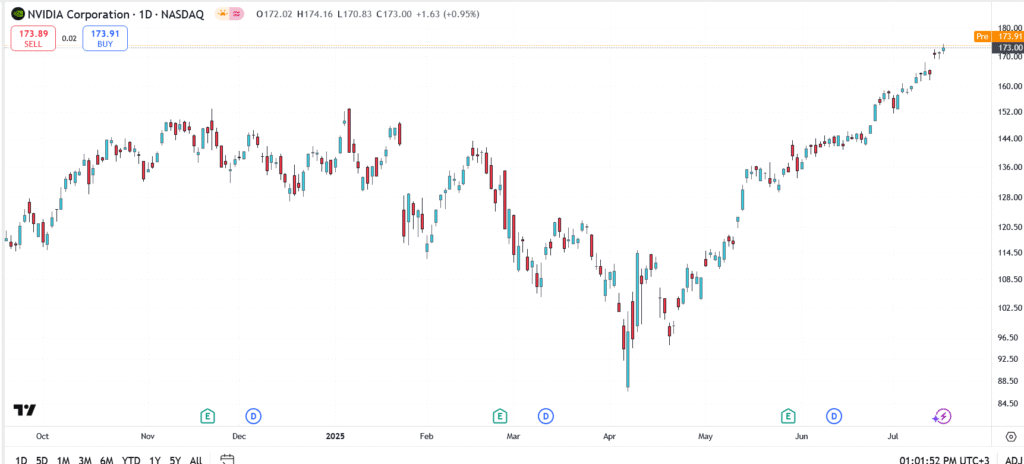Screen dimensions: 1024x464
Task: Click the purple lightning event icon
Action: 942,416
